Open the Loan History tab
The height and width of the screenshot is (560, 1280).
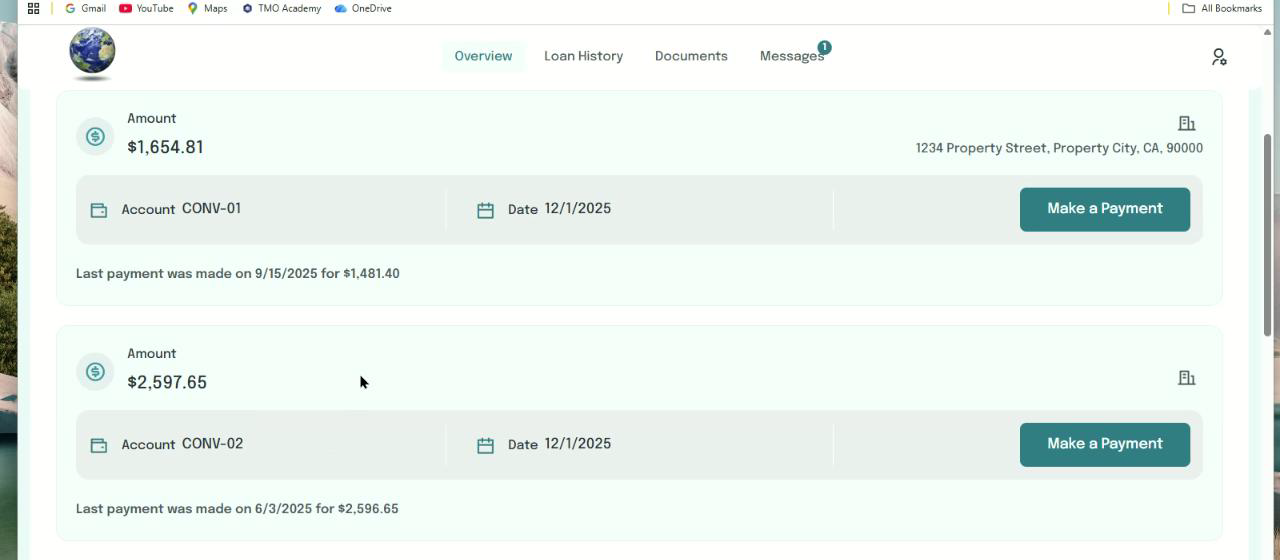tap(583, 56)
